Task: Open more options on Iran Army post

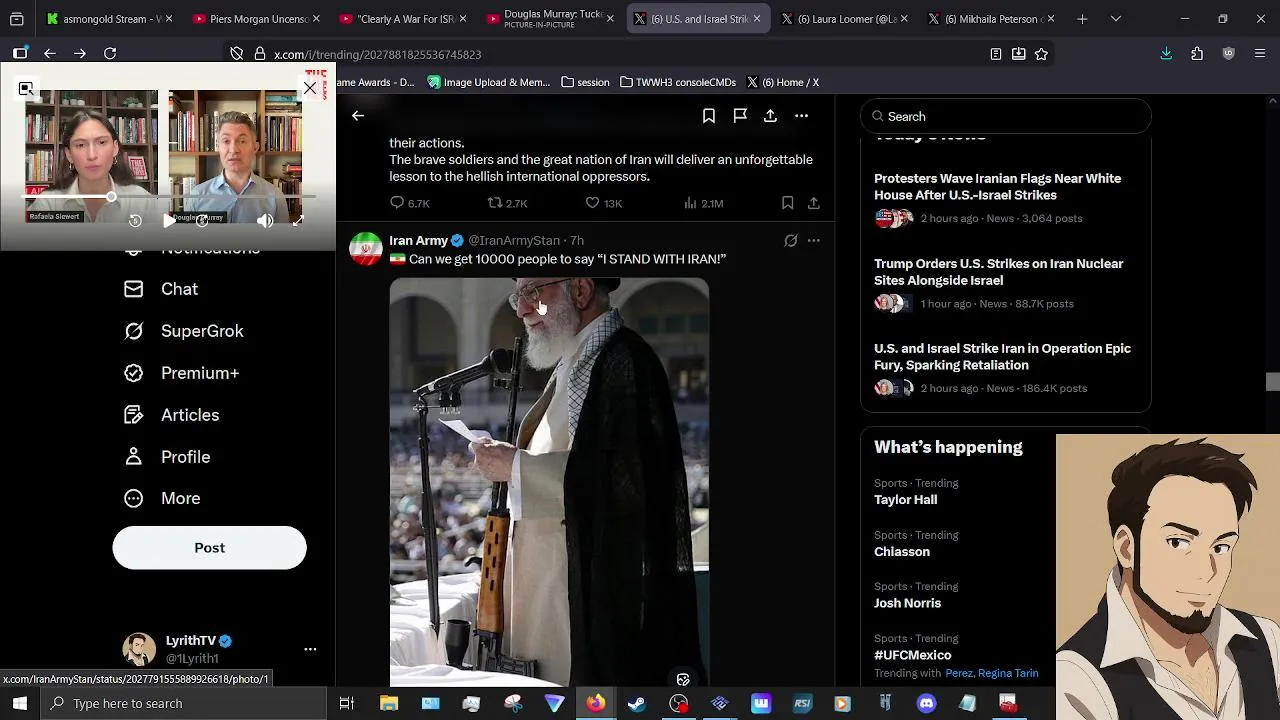Action: [x=814, y=241]
